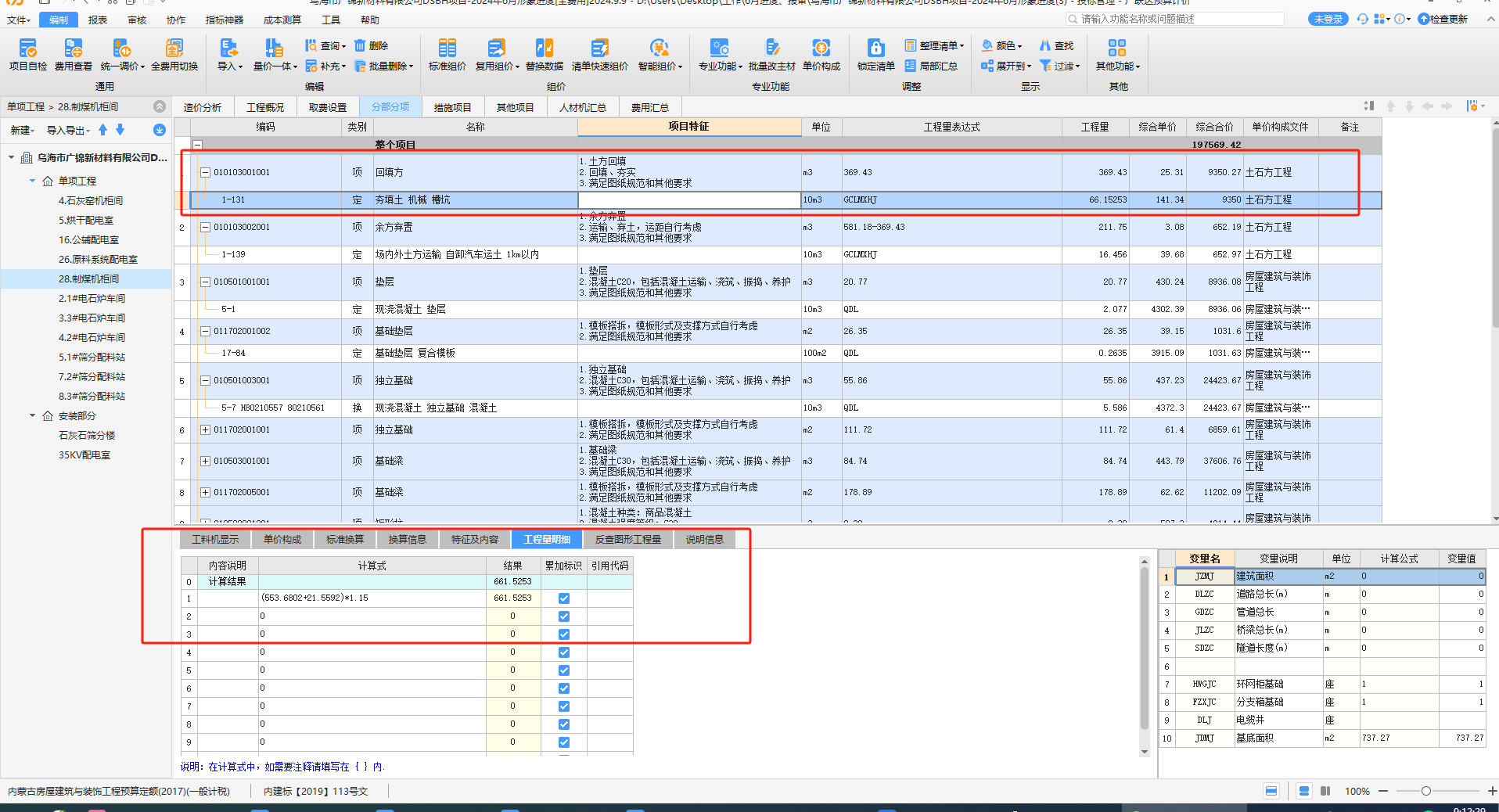
Task: Click the search box 请输入功能名称或问题描述
Action: pyautogui.click(x=1175, y=19)
